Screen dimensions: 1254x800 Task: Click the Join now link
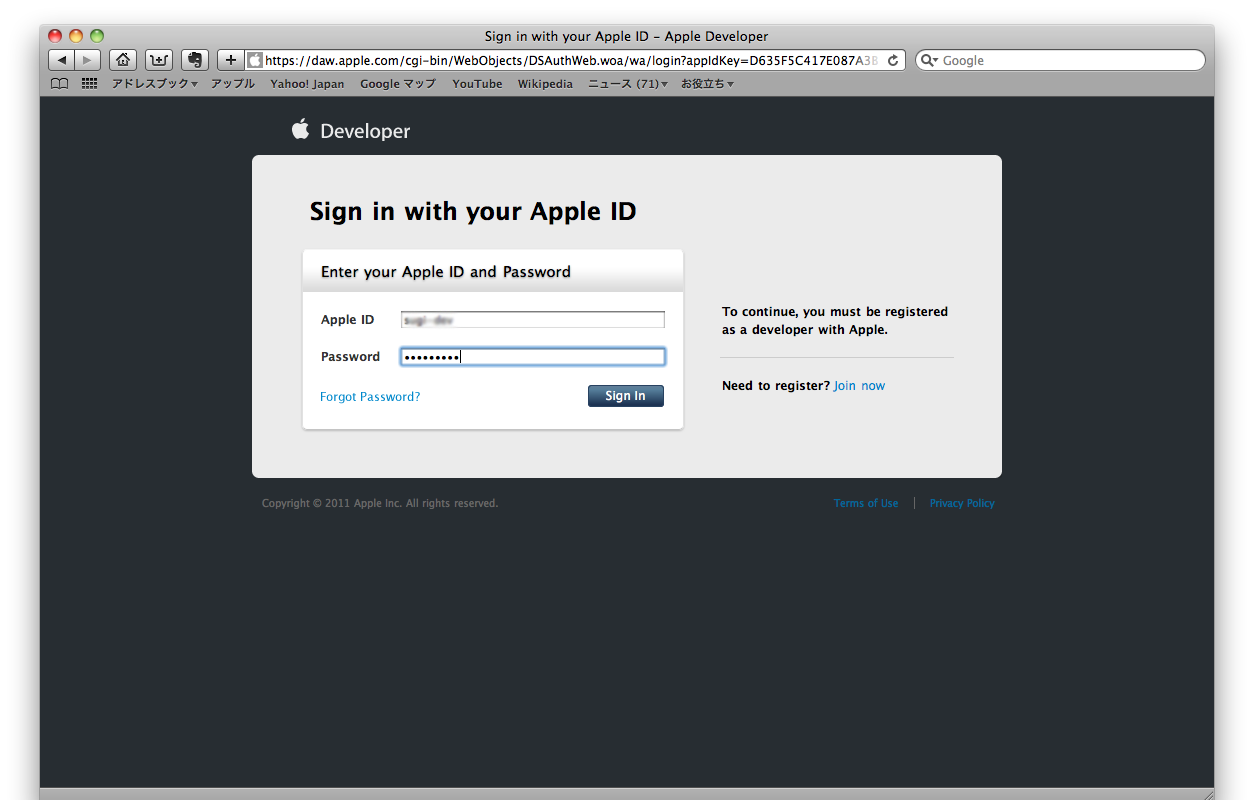click(x=859, y=386)
